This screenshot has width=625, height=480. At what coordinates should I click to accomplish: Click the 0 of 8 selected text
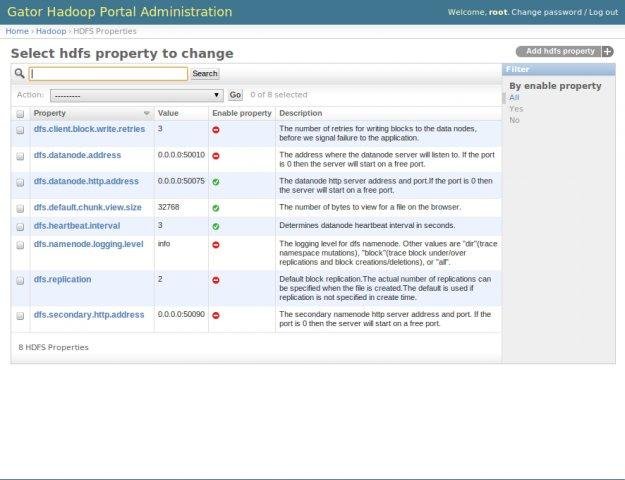(279, 95)
